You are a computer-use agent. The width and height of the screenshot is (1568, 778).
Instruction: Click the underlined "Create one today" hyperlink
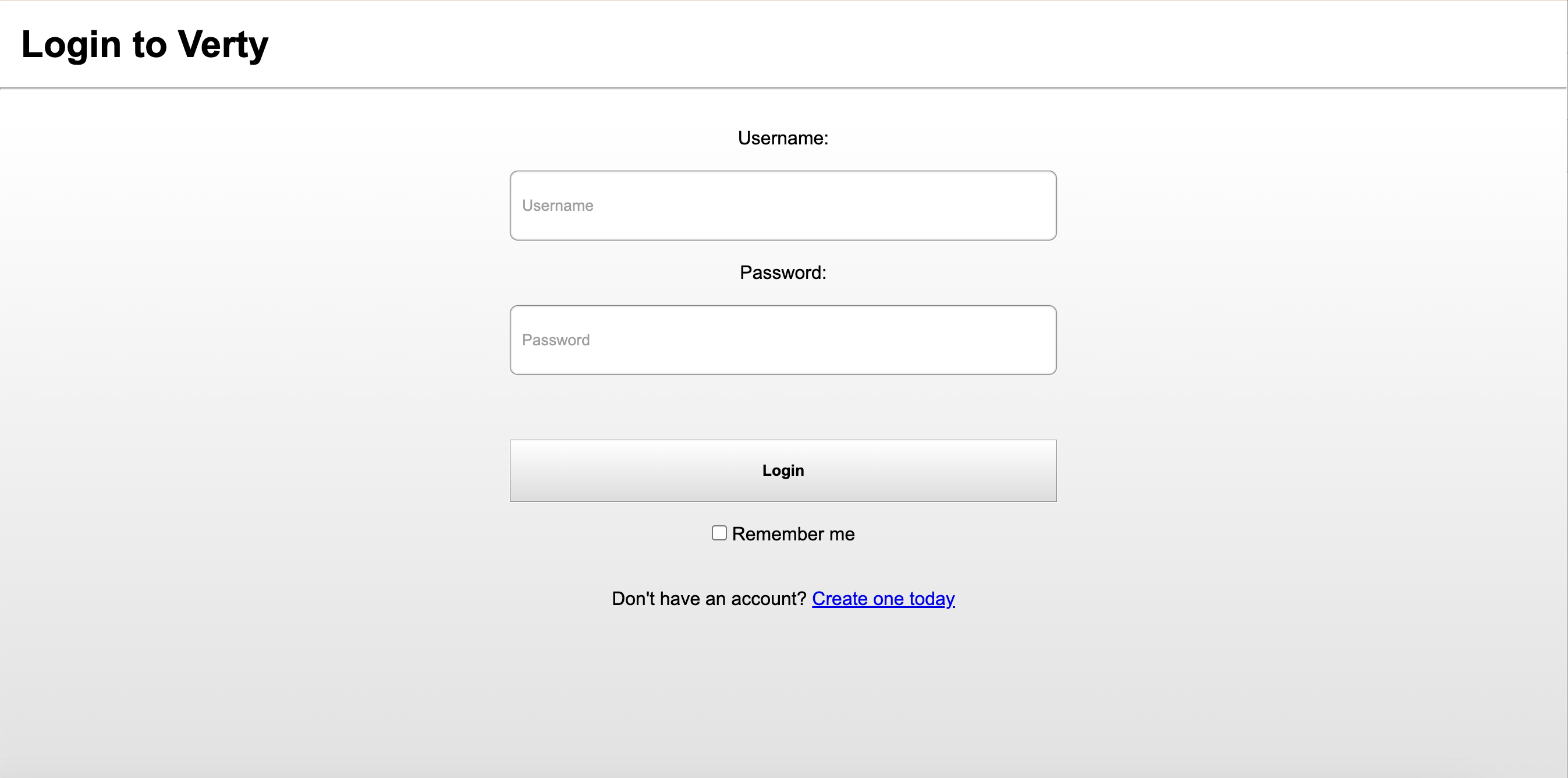(882, 599)
